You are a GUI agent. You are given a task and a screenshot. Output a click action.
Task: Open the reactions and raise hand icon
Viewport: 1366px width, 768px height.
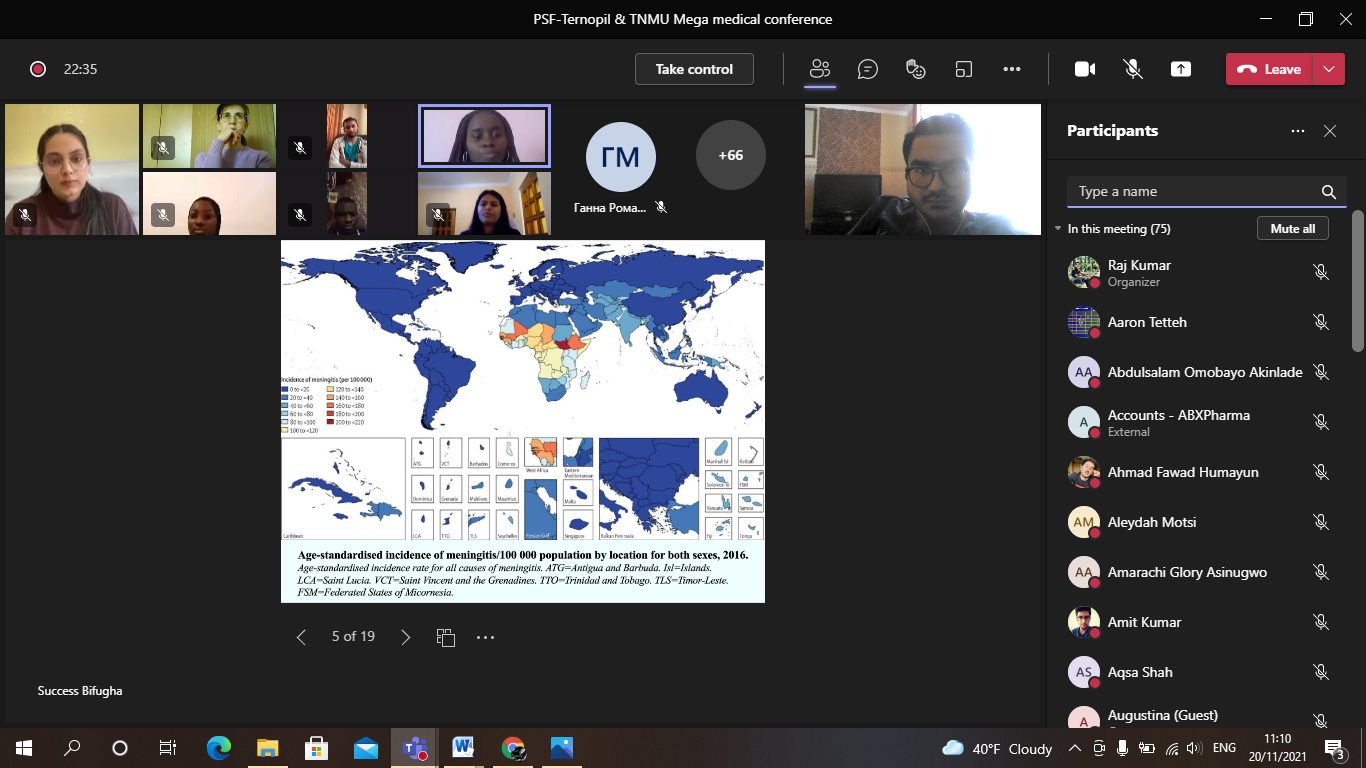(x=915, y=69)
